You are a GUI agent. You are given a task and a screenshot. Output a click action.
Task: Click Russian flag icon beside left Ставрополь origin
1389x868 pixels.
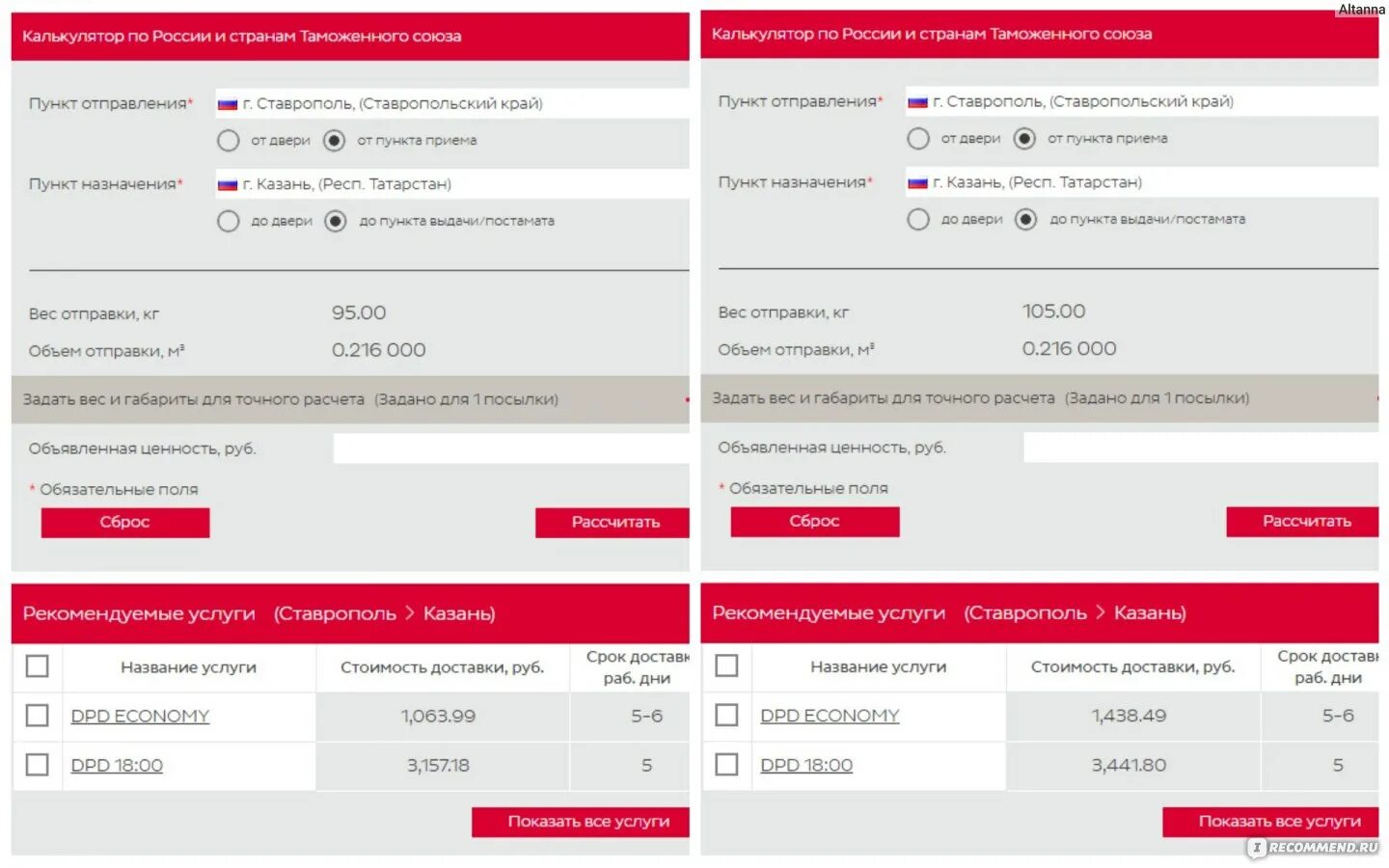pyautogui.click(x=228, y=104)
